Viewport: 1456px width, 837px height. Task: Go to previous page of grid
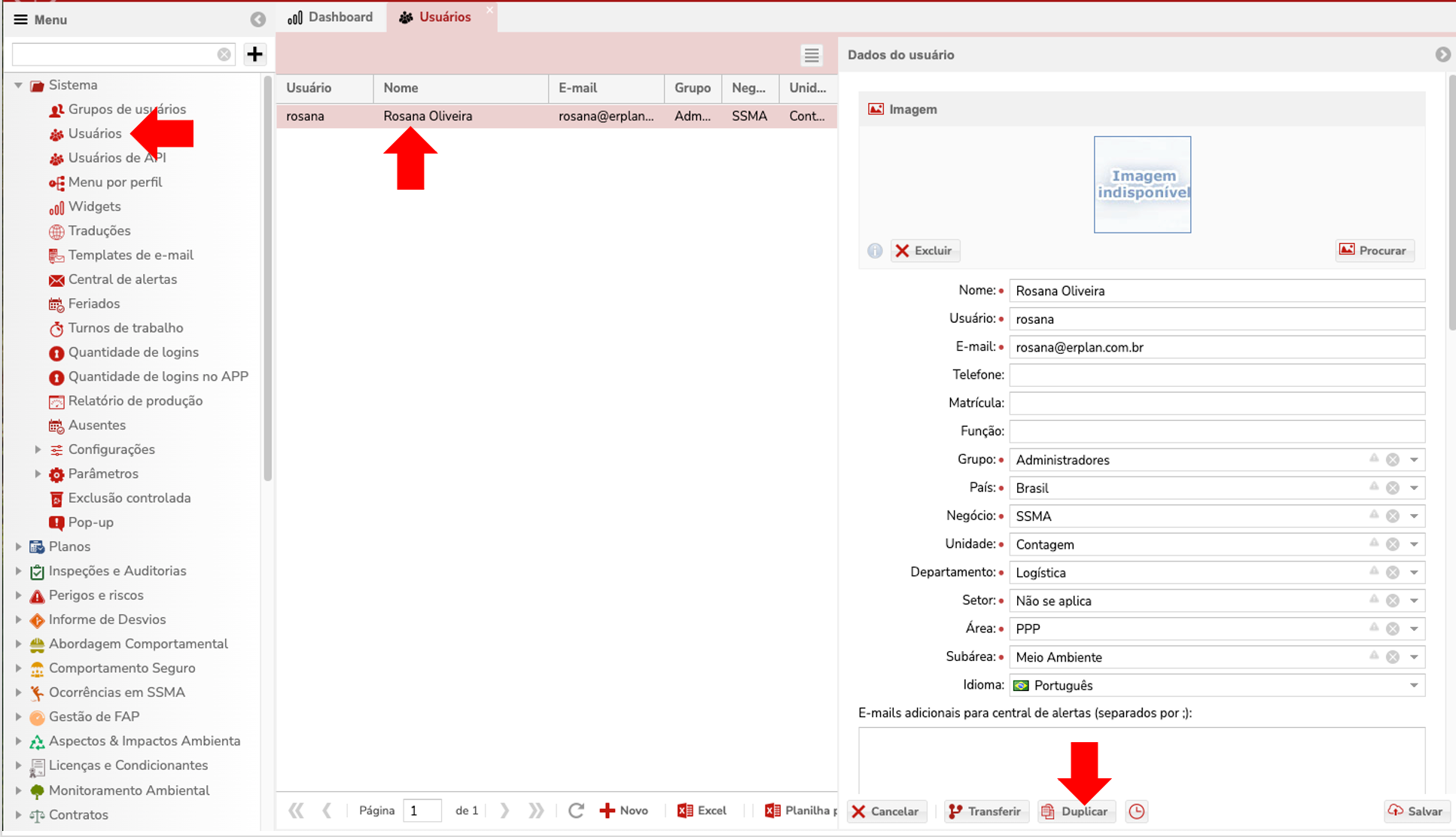[x=327, y=811]
